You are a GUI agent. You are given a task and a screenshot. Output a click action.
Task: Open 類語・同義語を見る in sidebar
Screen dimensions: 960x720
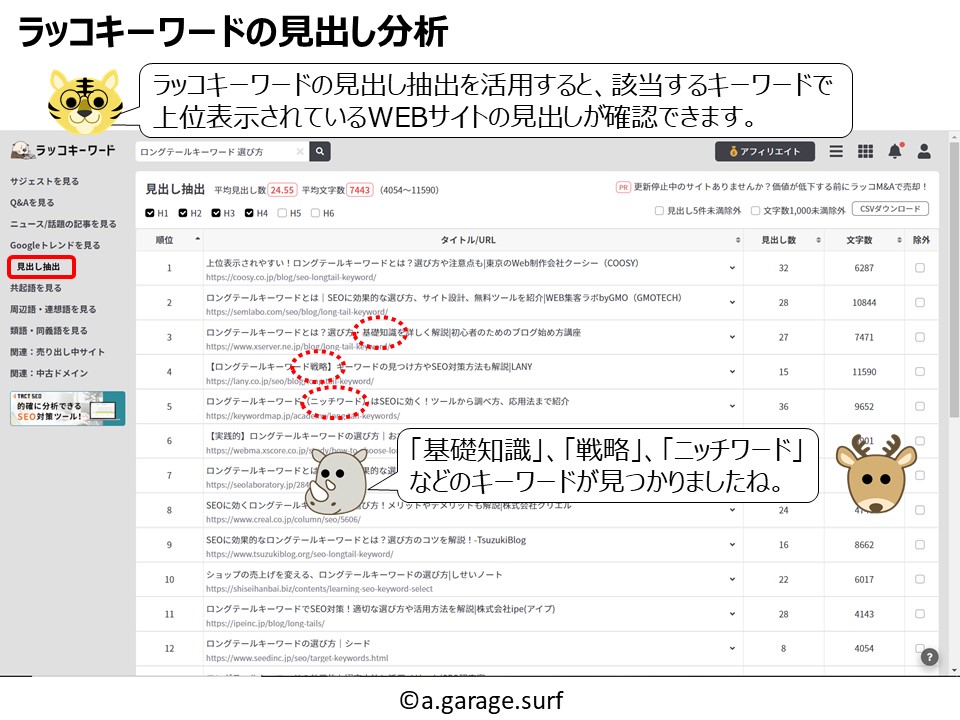tap(48, 331)
